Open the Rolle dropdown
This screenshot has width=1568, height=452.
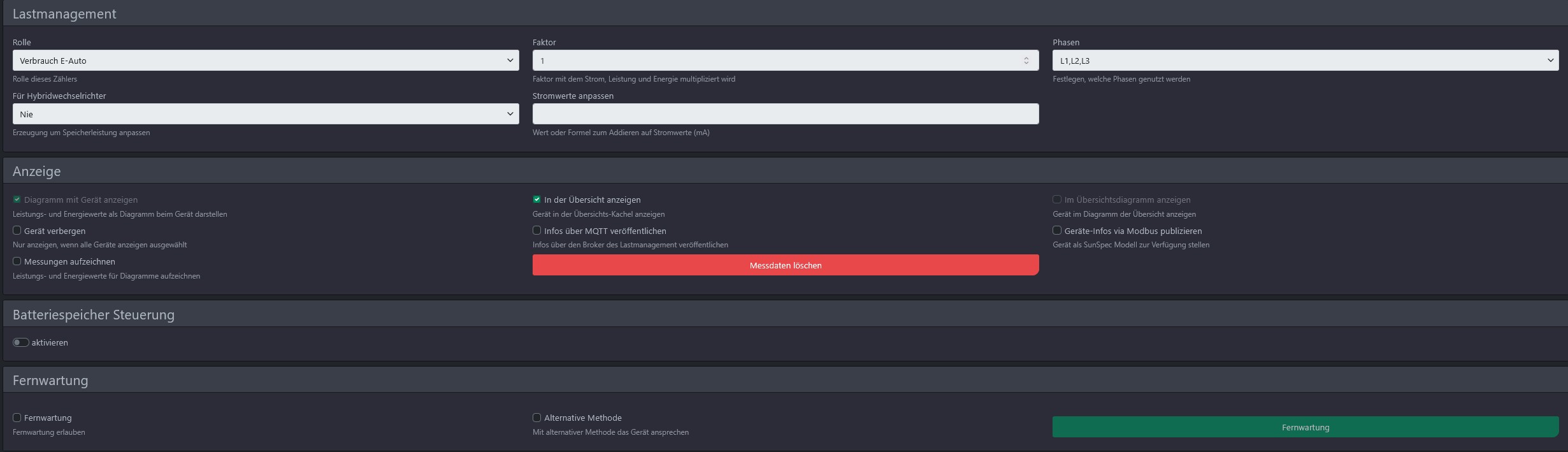pos(265,61)
